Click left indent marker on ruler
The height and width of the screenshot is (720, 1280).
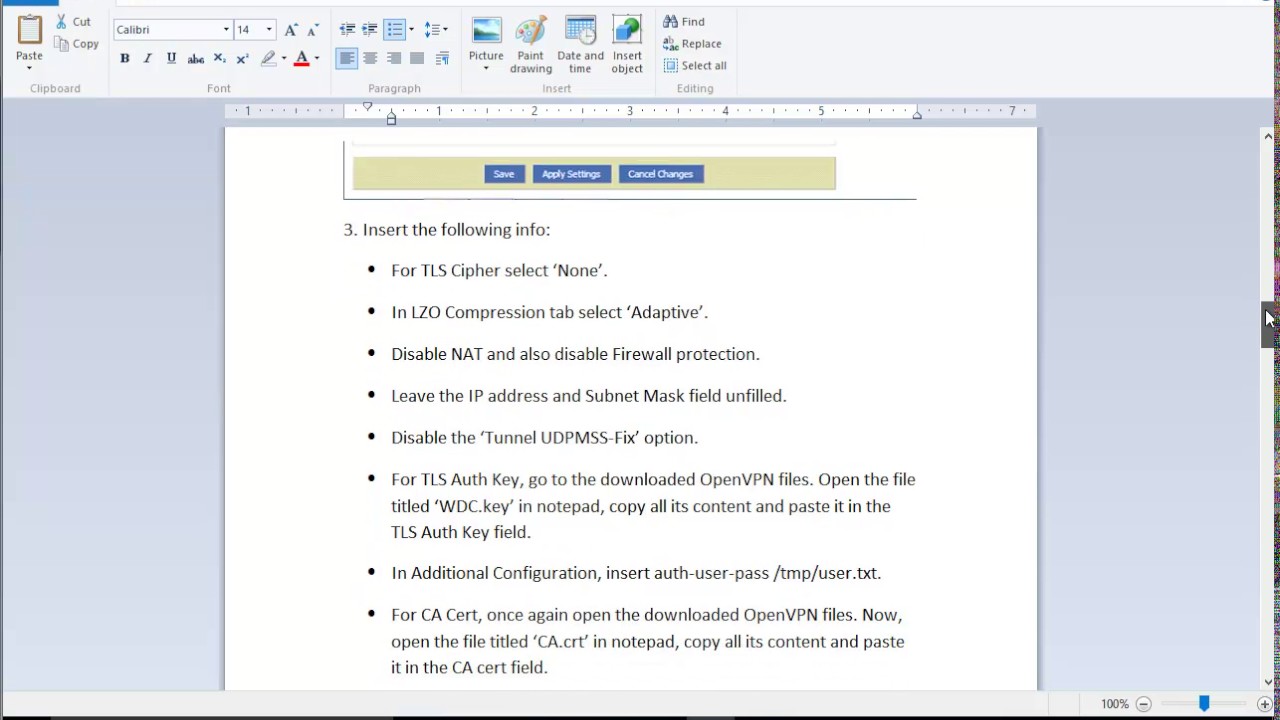[x=391, y=118]
